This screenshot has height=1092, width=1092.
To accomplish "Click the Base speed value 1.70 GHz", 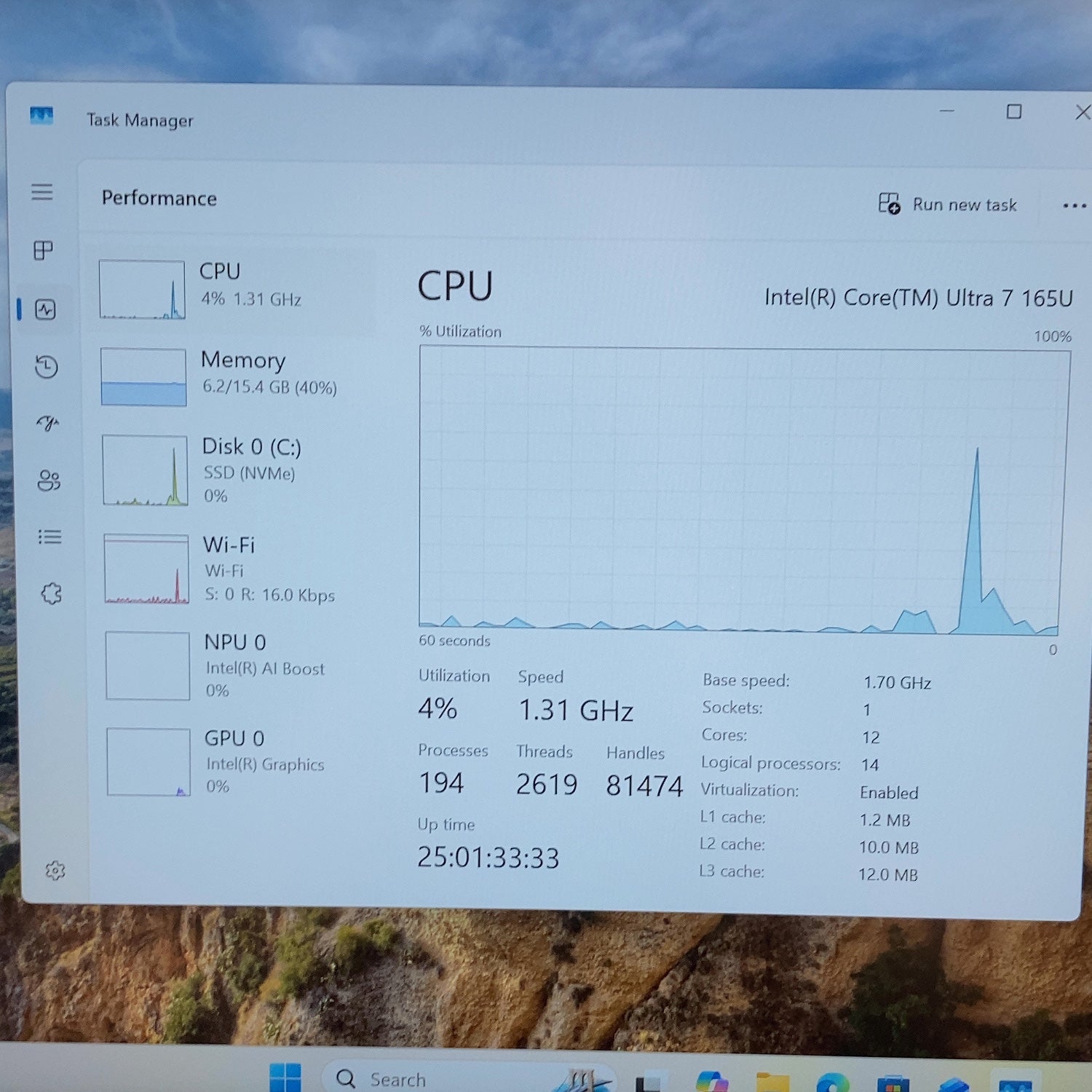I will 897,683.
